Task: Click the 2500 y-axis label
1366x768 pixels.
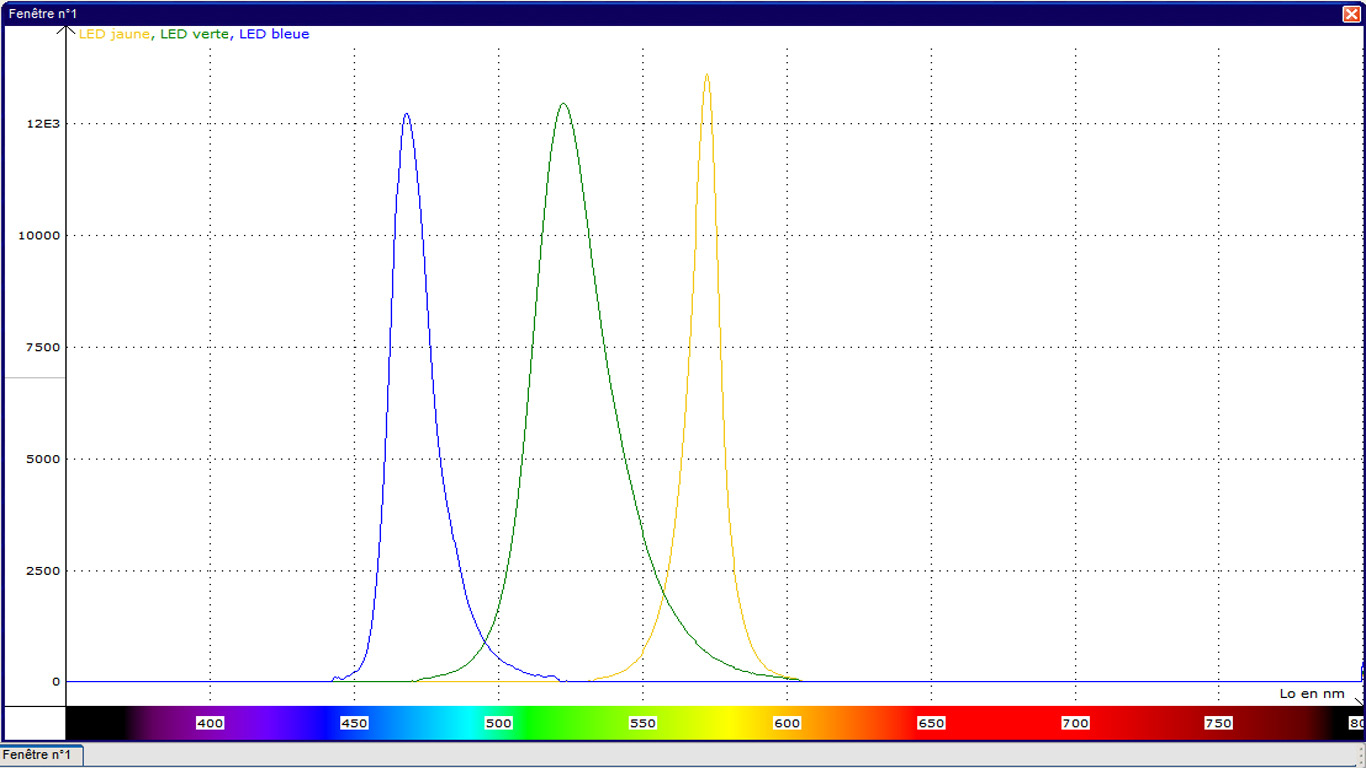Action: tap(43, 571)
